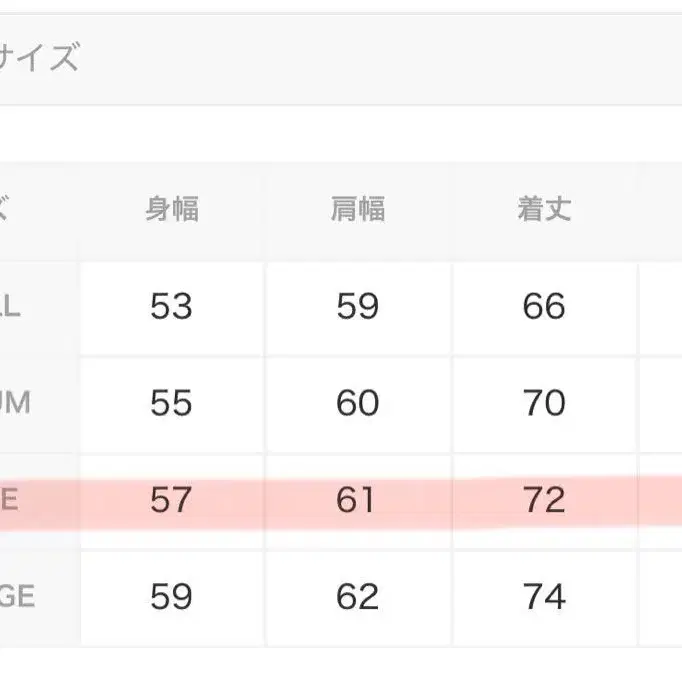Click the 着丈 value 66 cell
The image size is (682, 682).
544,306
